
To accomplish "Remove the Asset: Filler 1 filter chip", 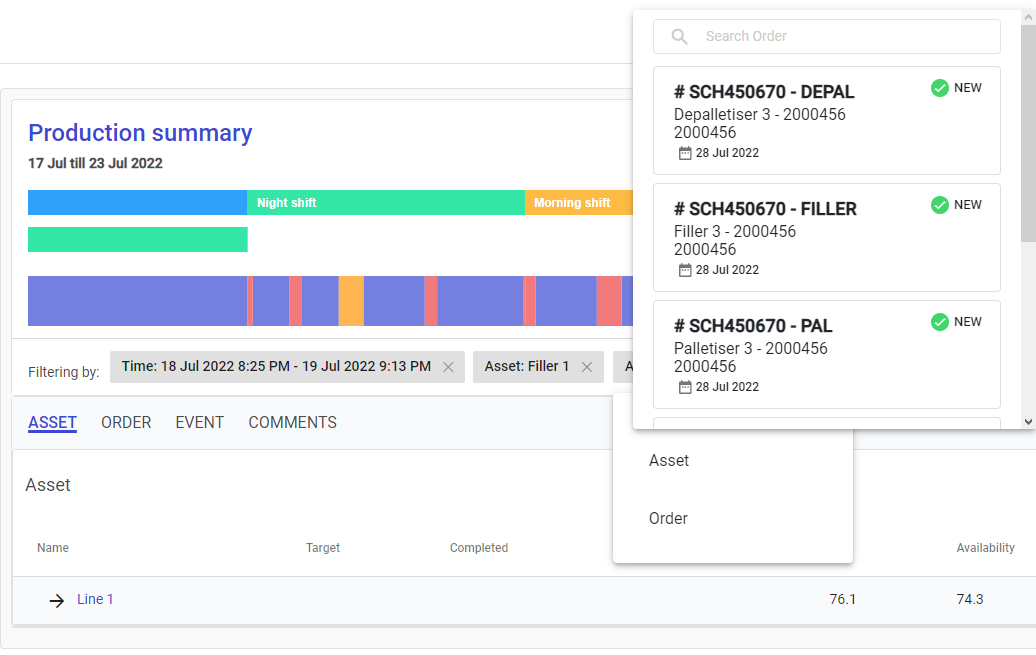I will click(x=587, y=367).
